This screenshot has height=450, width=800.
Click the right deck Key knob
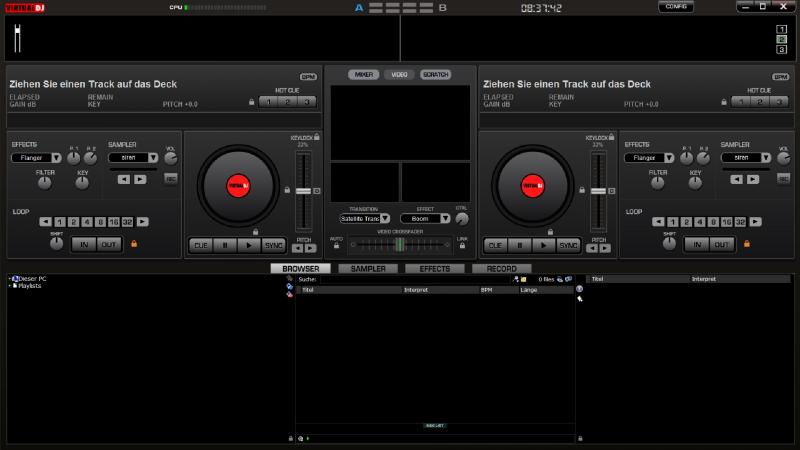(x=695, y=183)
